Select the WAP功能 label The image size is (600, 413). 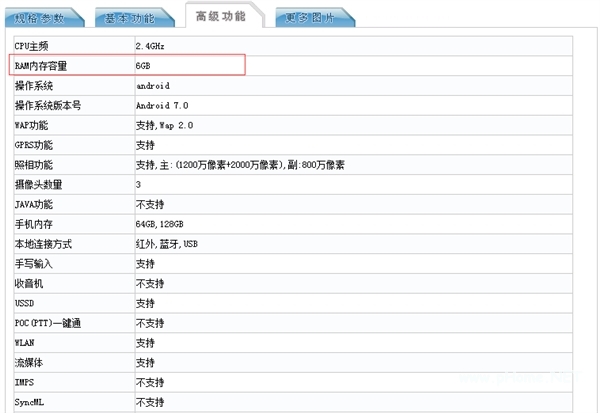point(31,125)
